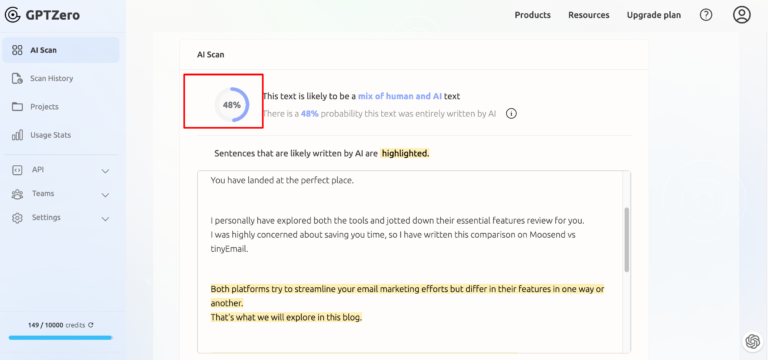This screenshot has height=360, width=768.
Task: Click the info icon beside probability text
Action: tap(511, 114)
